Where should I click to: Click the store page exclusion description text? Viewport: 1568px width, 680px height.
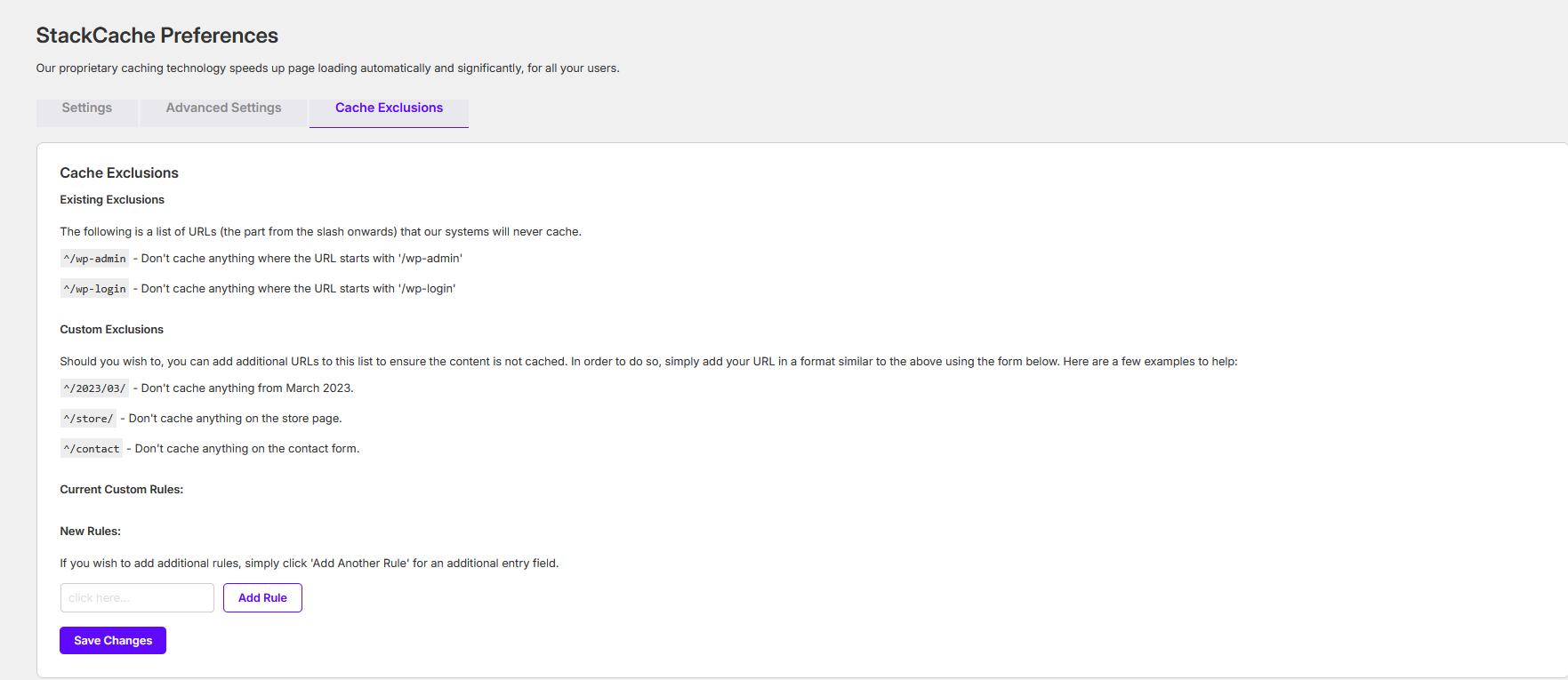point(236,419)
